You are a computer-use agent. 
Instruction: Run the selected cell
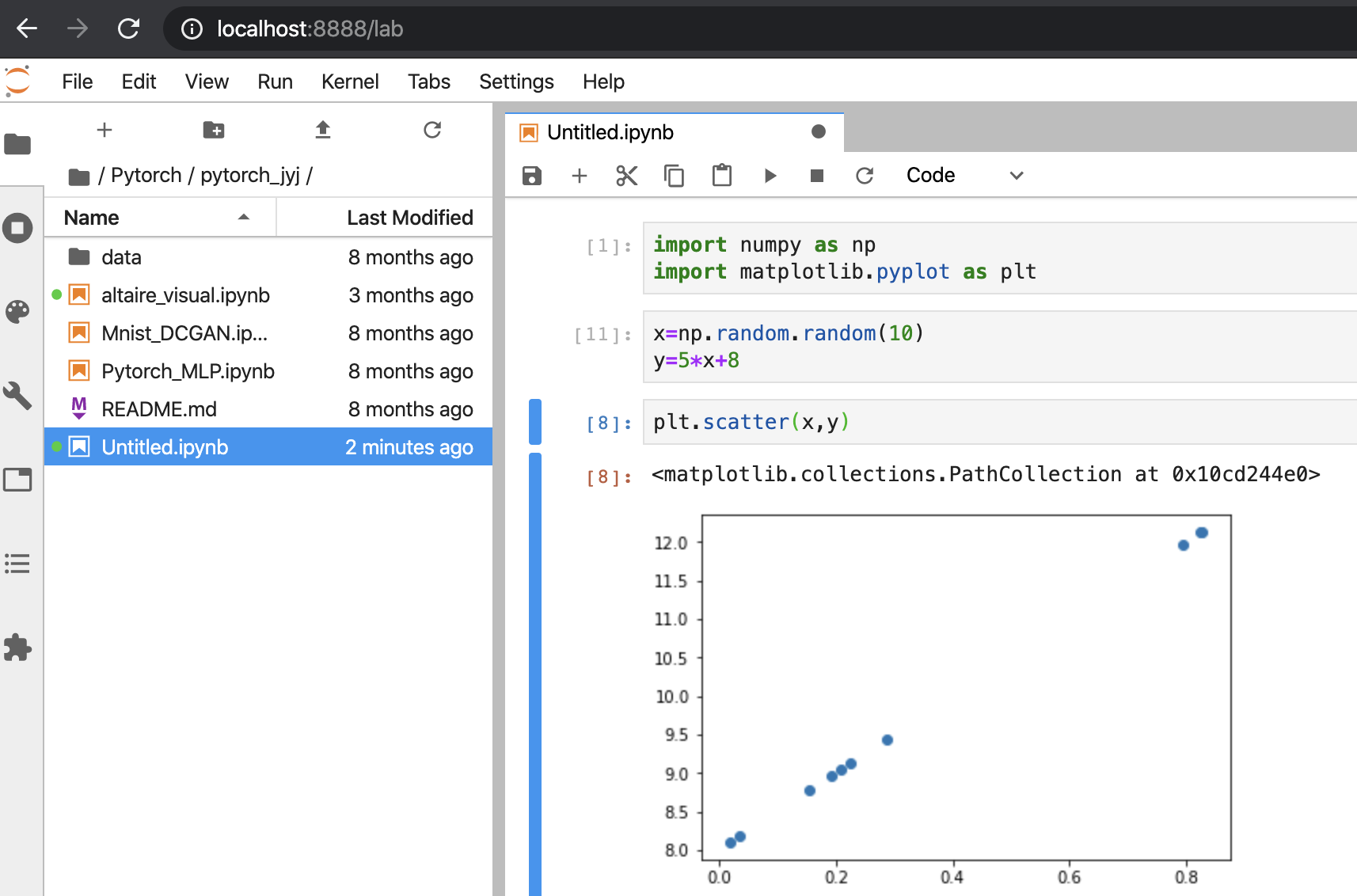[x=770, y=176]
